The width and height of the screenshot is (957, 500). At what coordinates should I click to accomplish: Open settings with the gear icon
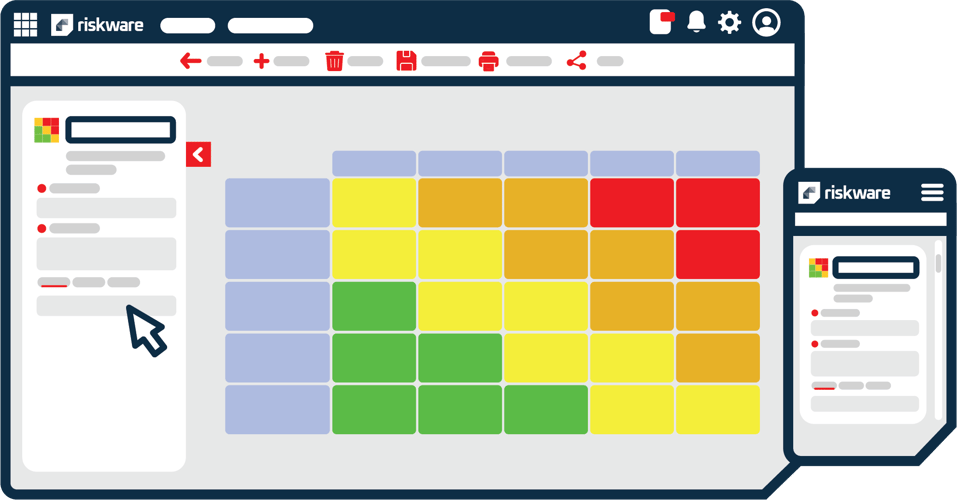[730, 22]
